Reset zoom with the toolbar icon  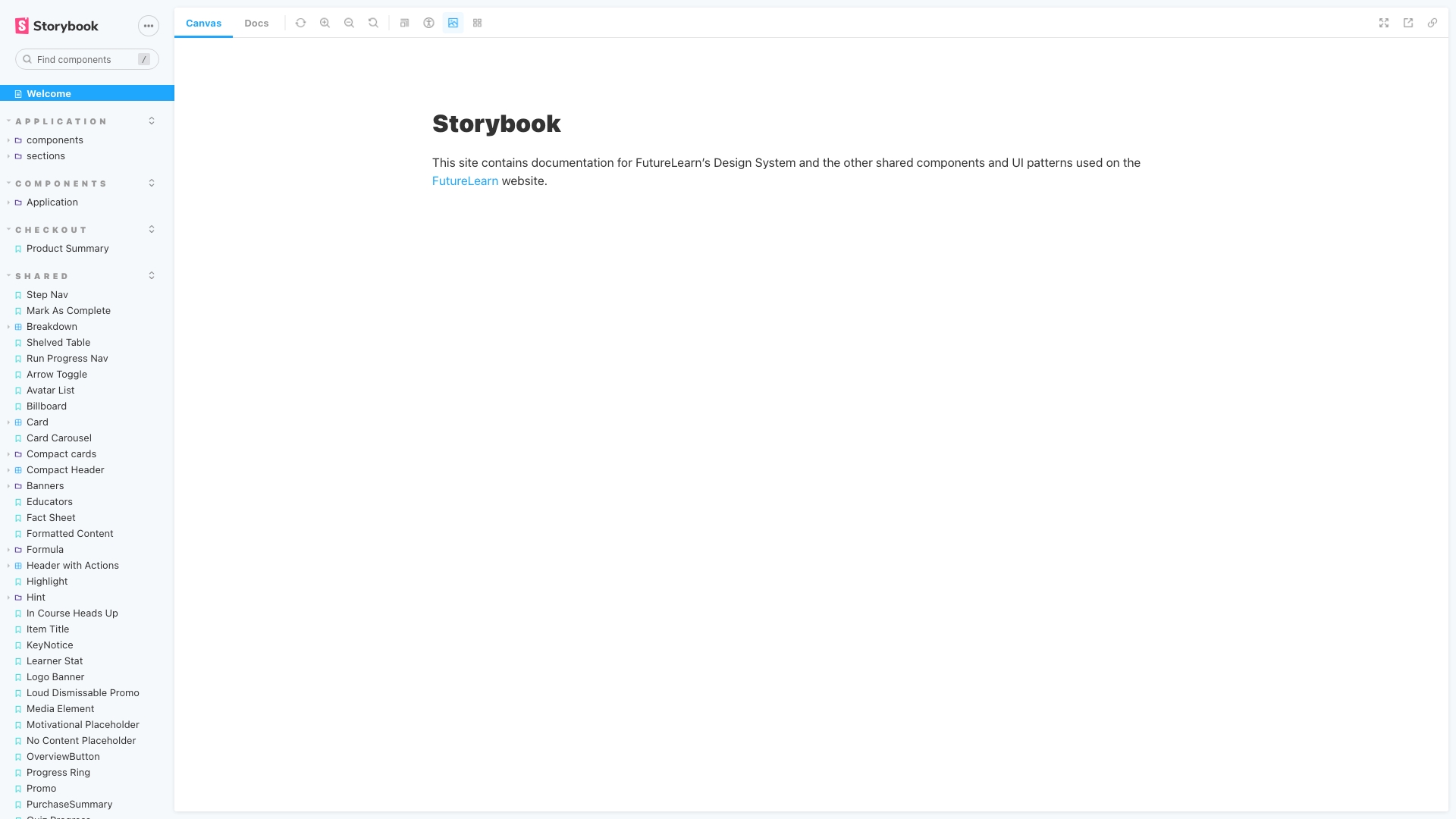[x=373, y=23]
